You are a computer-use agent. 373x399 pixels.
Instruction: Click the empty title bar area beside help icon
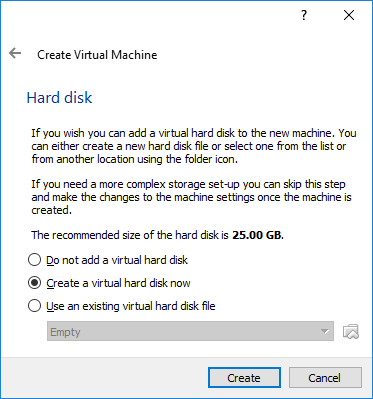pyautogui.click(x=150, y=15)
